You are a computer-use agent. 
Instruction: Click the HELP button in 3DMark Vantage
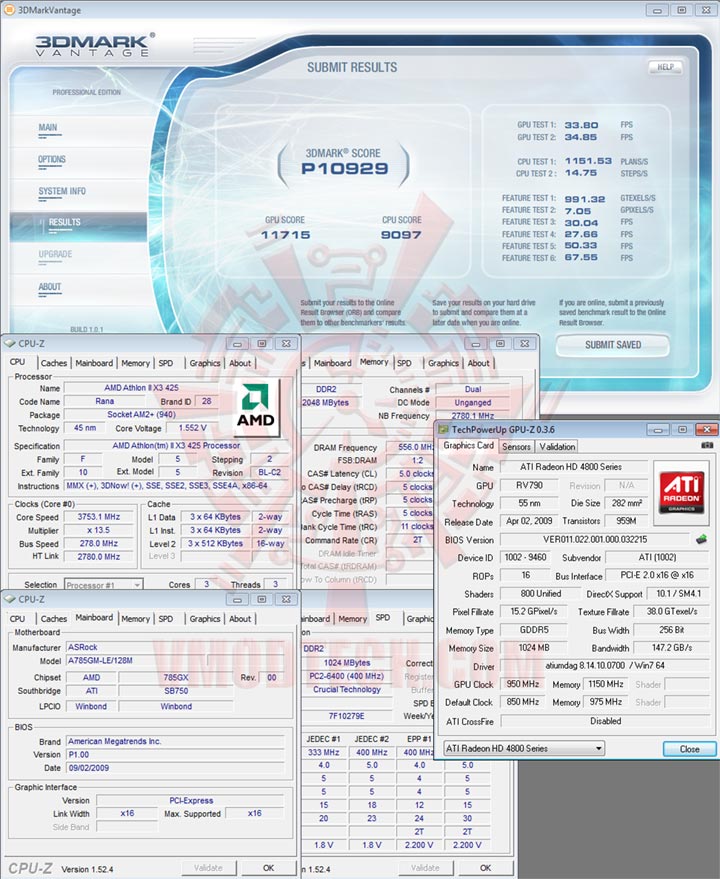click(666, 67)
